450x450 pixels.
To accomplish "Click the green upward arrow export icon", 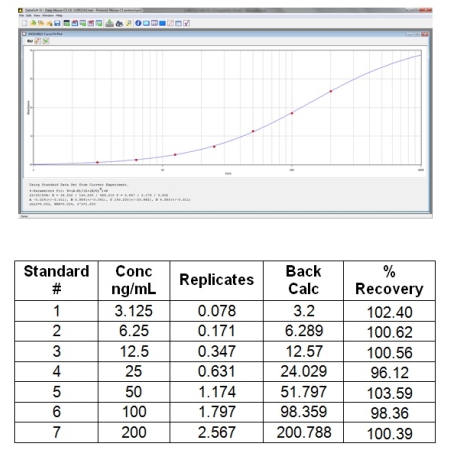I will [x=110, y=23].
